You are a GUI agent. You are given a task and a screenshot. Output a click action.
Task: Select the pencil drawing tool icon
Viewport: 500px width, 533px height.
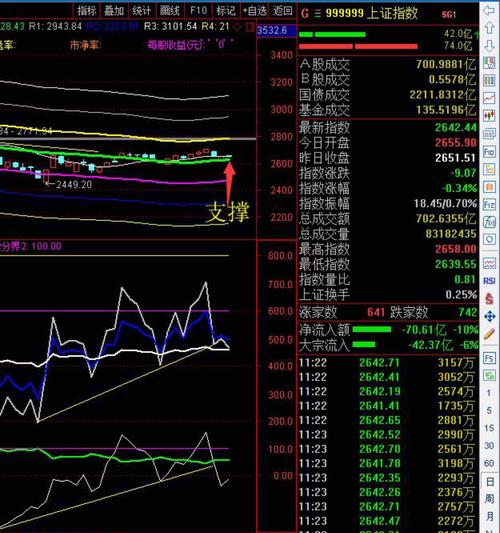[x=489, y=334]
